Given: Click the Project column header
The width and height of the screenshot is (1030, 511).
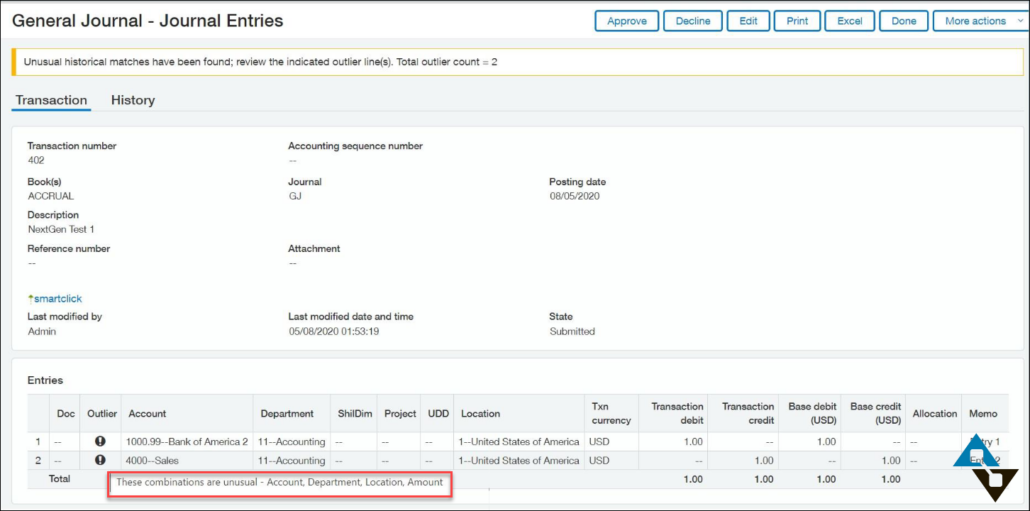Looking at the screenshot, I should [x=400, y=413].
